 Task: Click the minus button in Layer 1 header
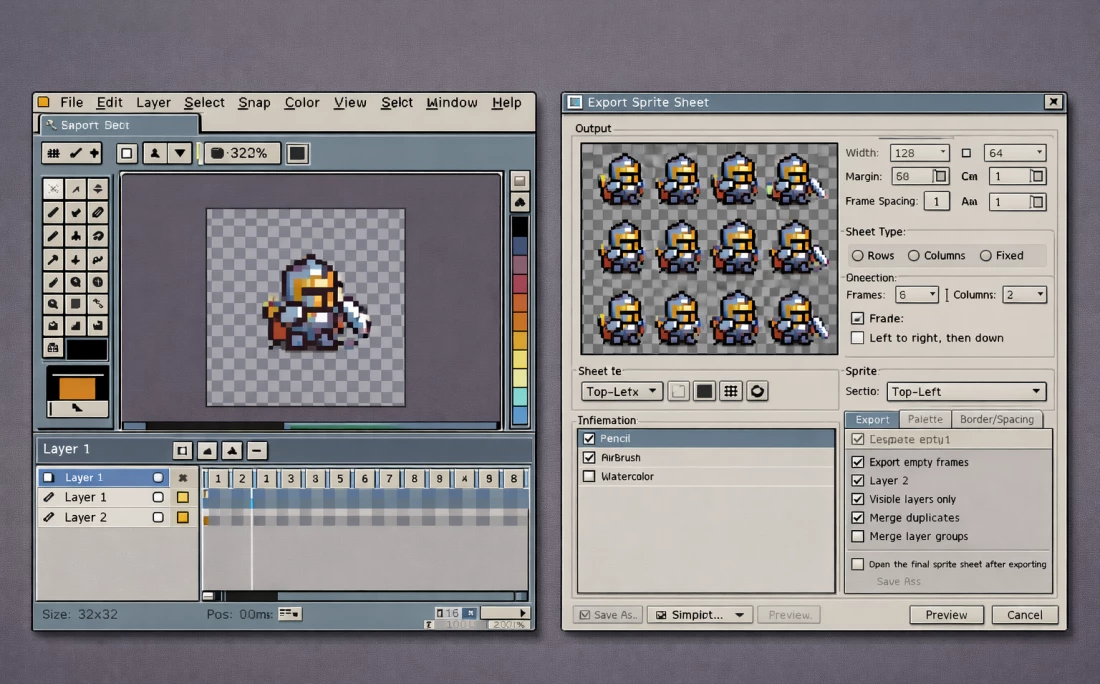point(257,450)
